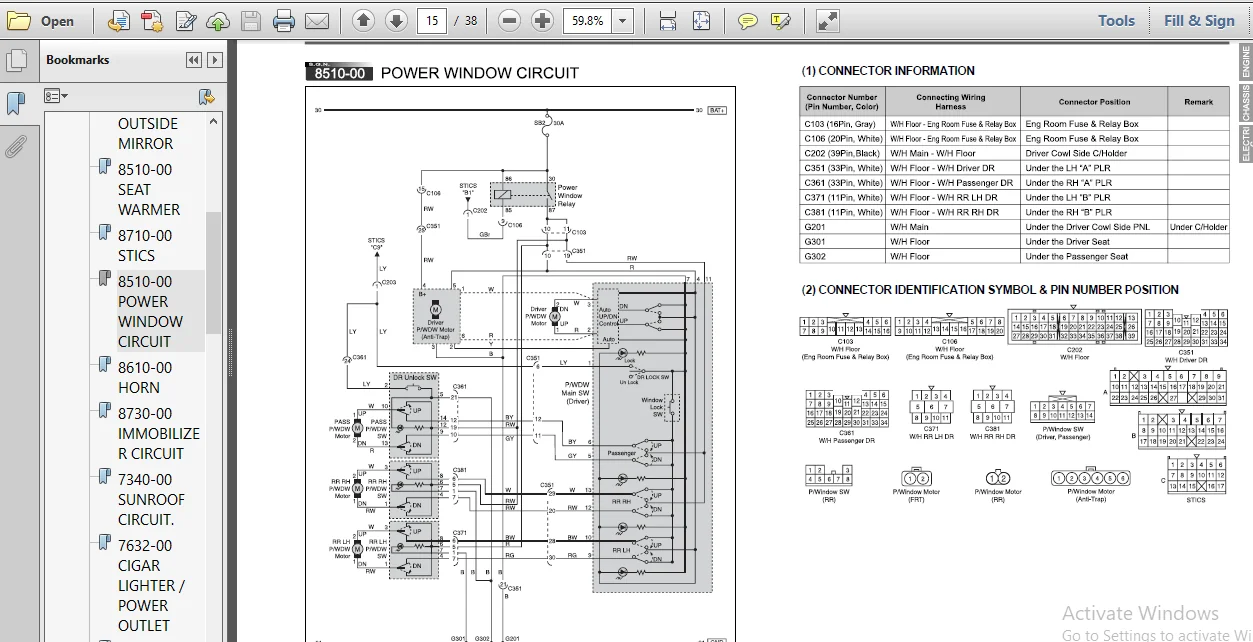Click the bookmark icon beside SUNROOF CIRCUIT
The image size is (1253, 642).
[x=104, y=479]
